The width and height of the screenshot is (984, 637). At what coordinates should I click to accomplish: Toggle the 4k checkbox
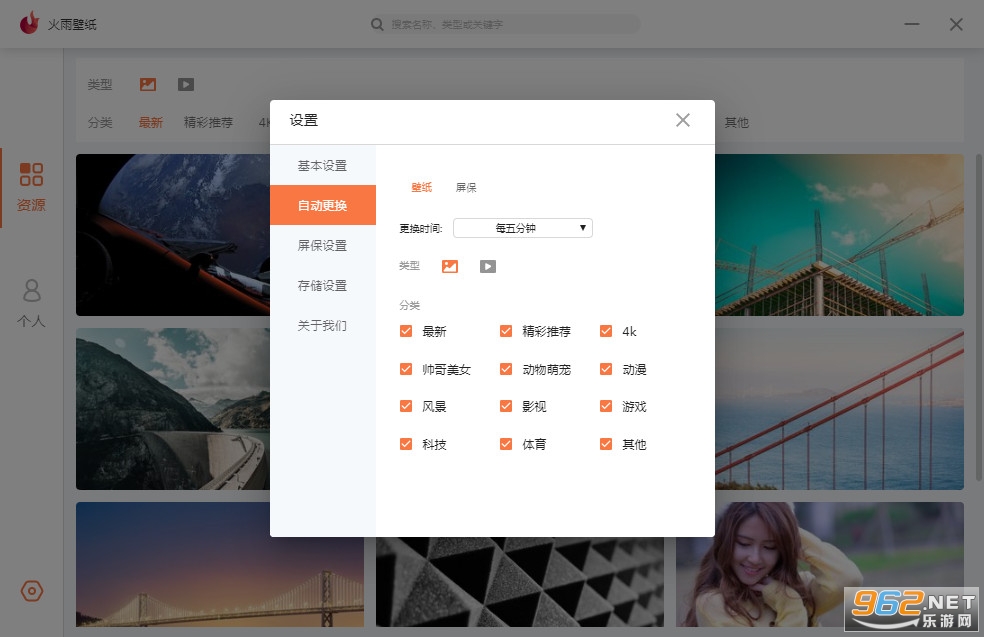(606, 331)
